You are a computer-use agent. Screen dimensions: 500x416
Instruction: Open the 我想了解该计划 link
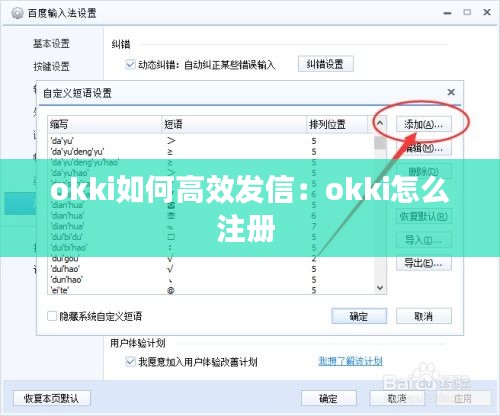click(350, 361)
